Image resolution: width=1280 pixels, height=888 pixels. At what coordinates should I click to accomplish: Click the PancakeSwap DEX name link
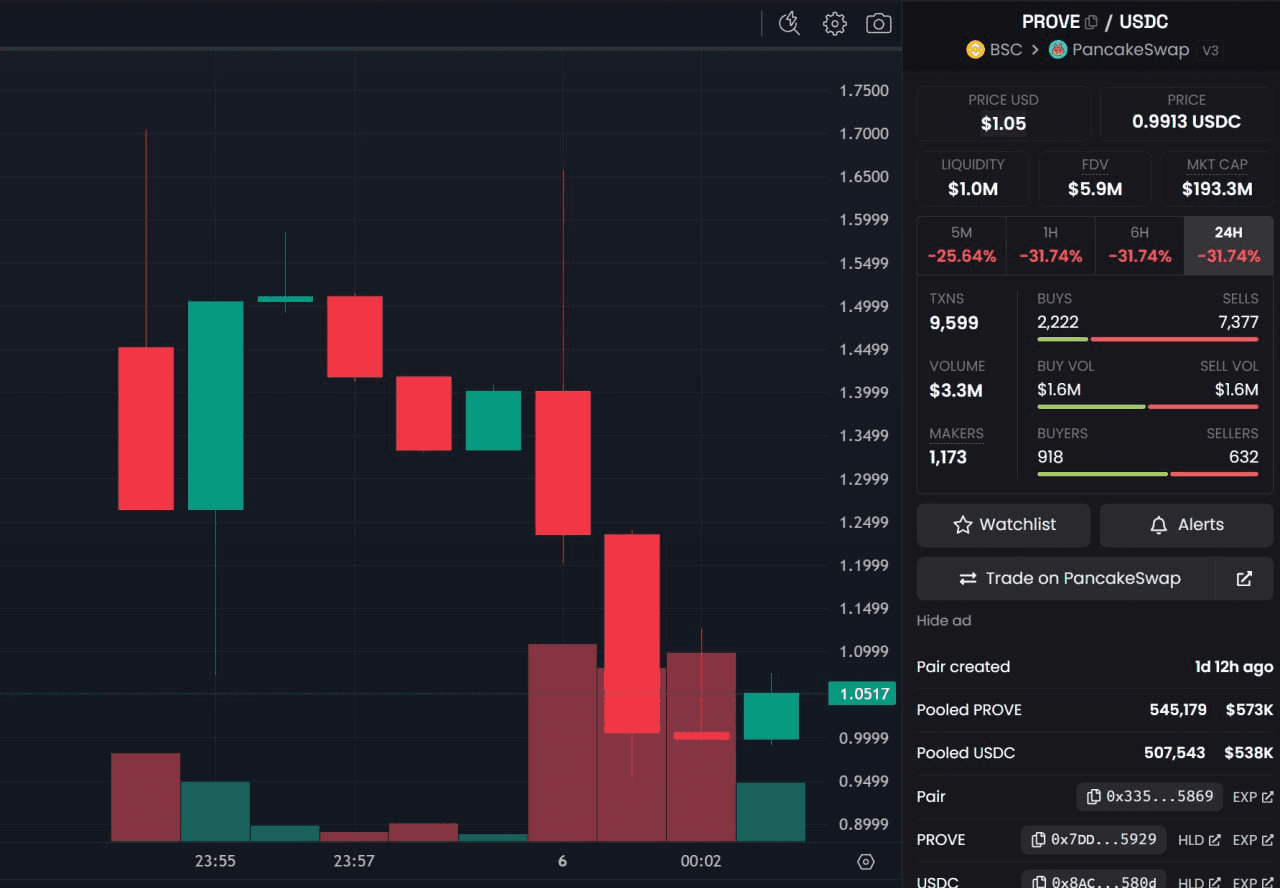click(1130, 49)
